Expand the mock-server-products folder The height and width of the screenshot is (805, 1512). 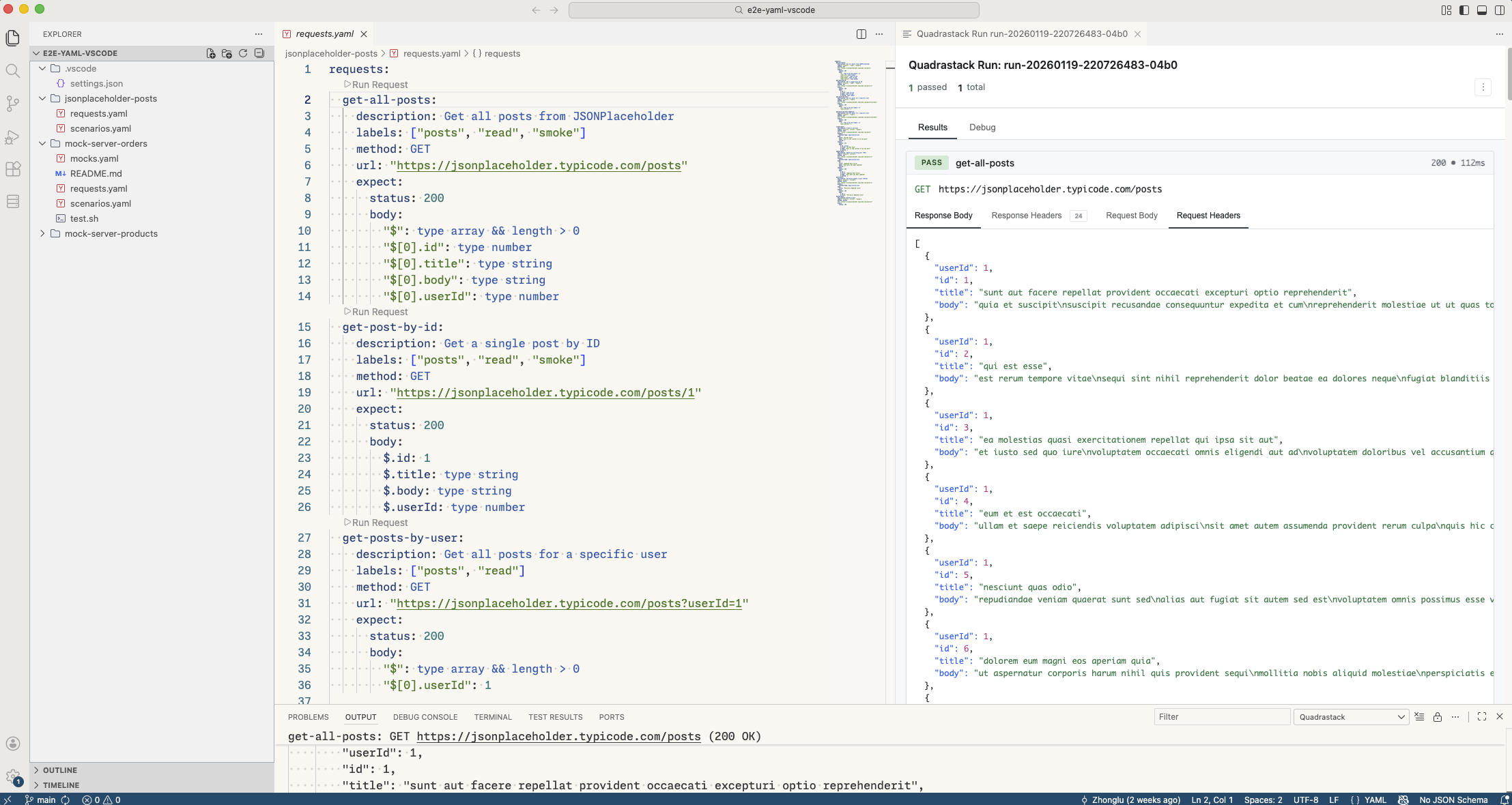coord(111,233)
